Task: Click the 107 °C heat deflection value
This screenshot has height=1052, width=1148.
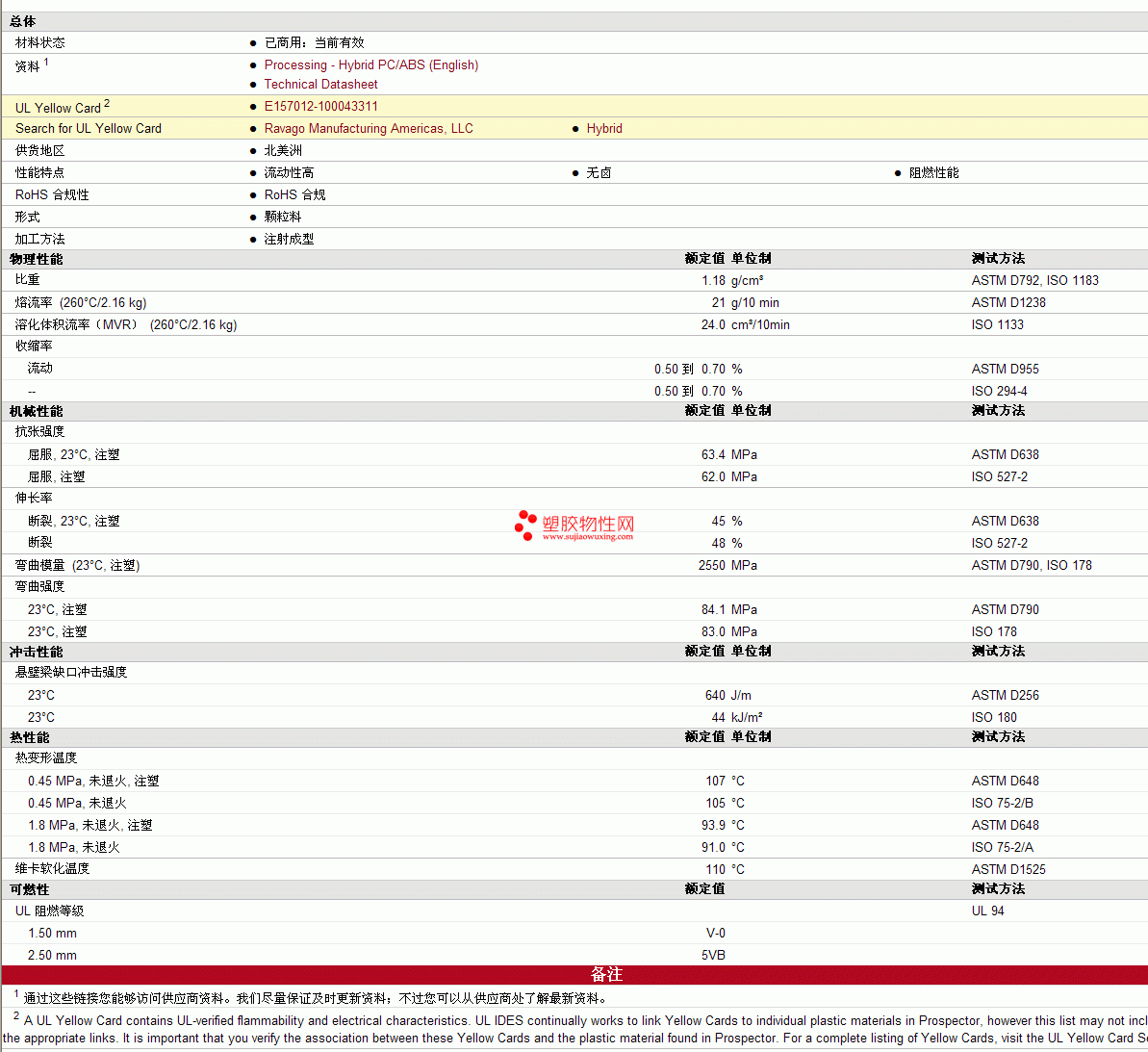Action: (725, 782)
